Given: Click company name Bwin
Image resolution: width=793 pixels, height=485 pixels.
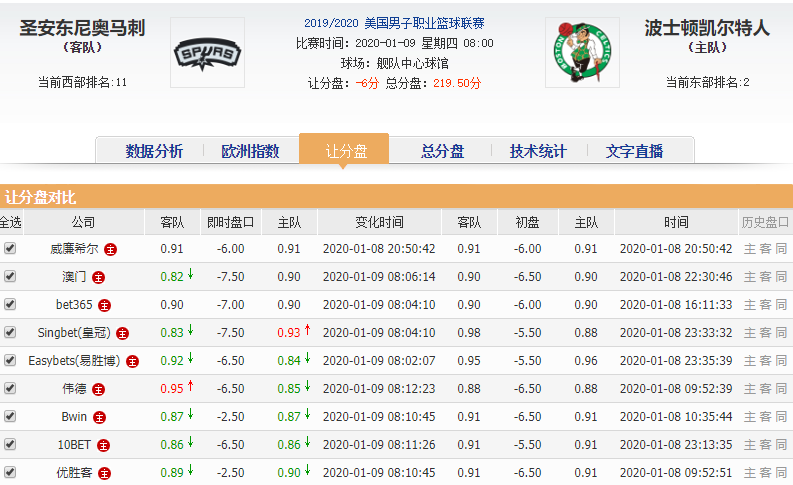Looking at the screenshot, I should (x=74, y=417).
